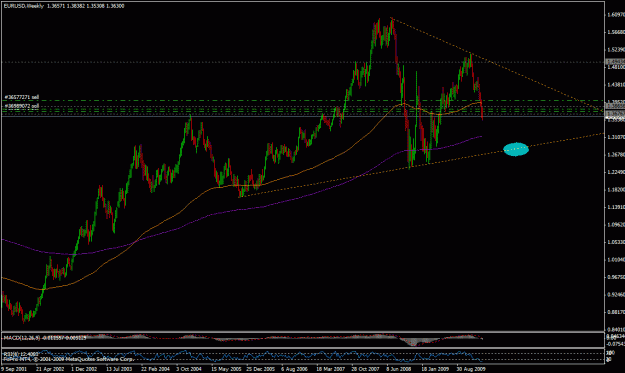Image resolution: width=625 pixels, height=373 pixels.
Task: Click the 18 Jan 2009 date label
Action: [435, 369]
